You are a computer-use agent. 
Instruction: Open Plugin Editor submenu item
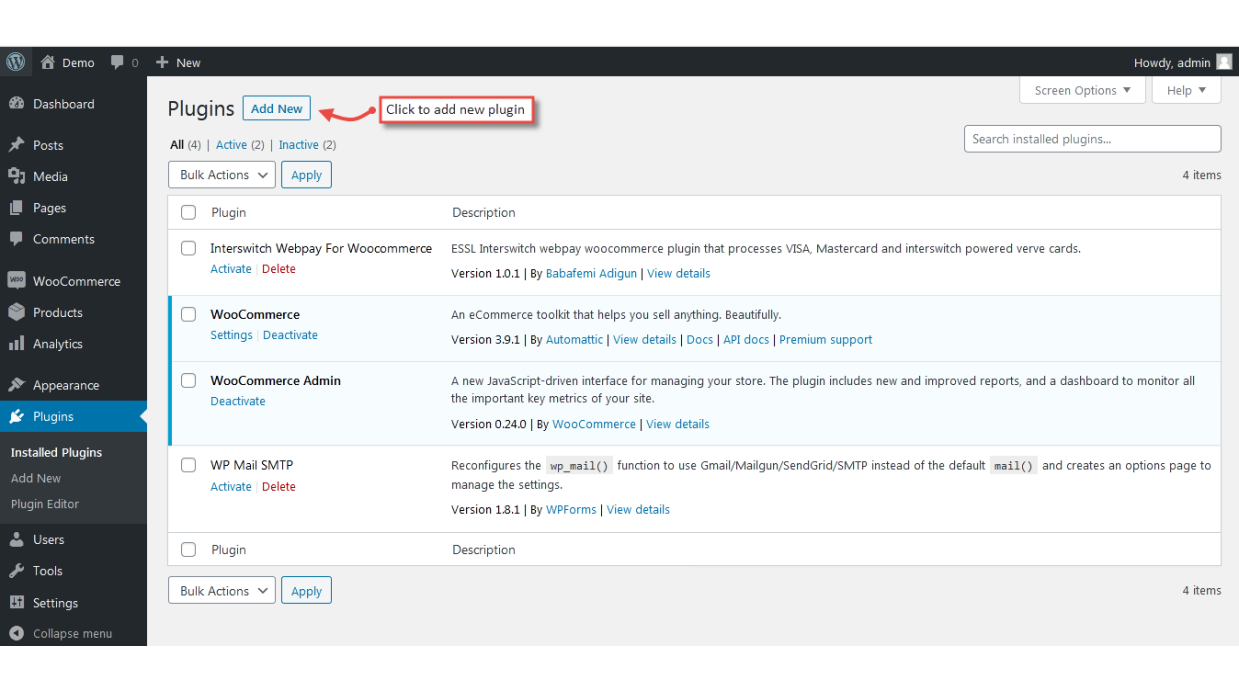(x=45, y=504)
